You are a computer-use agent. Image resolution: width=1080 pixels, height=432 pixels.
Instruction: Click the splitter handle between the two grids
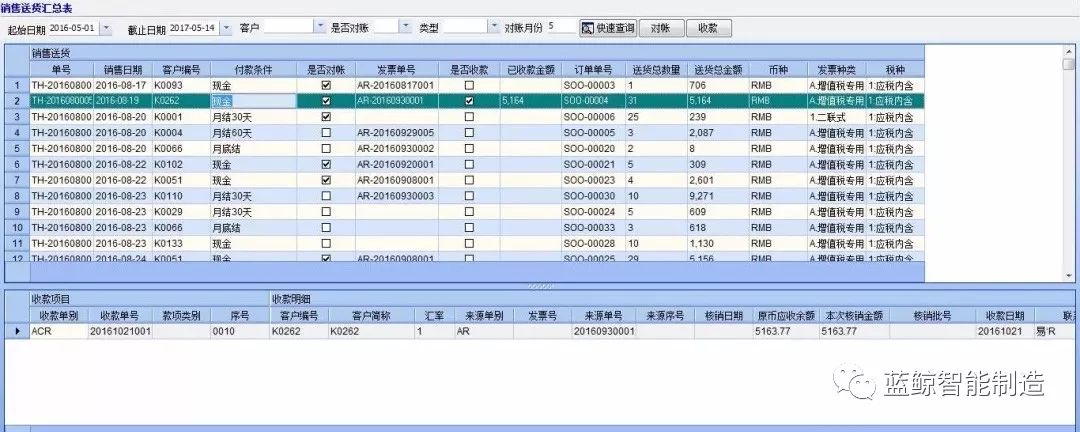540,286
